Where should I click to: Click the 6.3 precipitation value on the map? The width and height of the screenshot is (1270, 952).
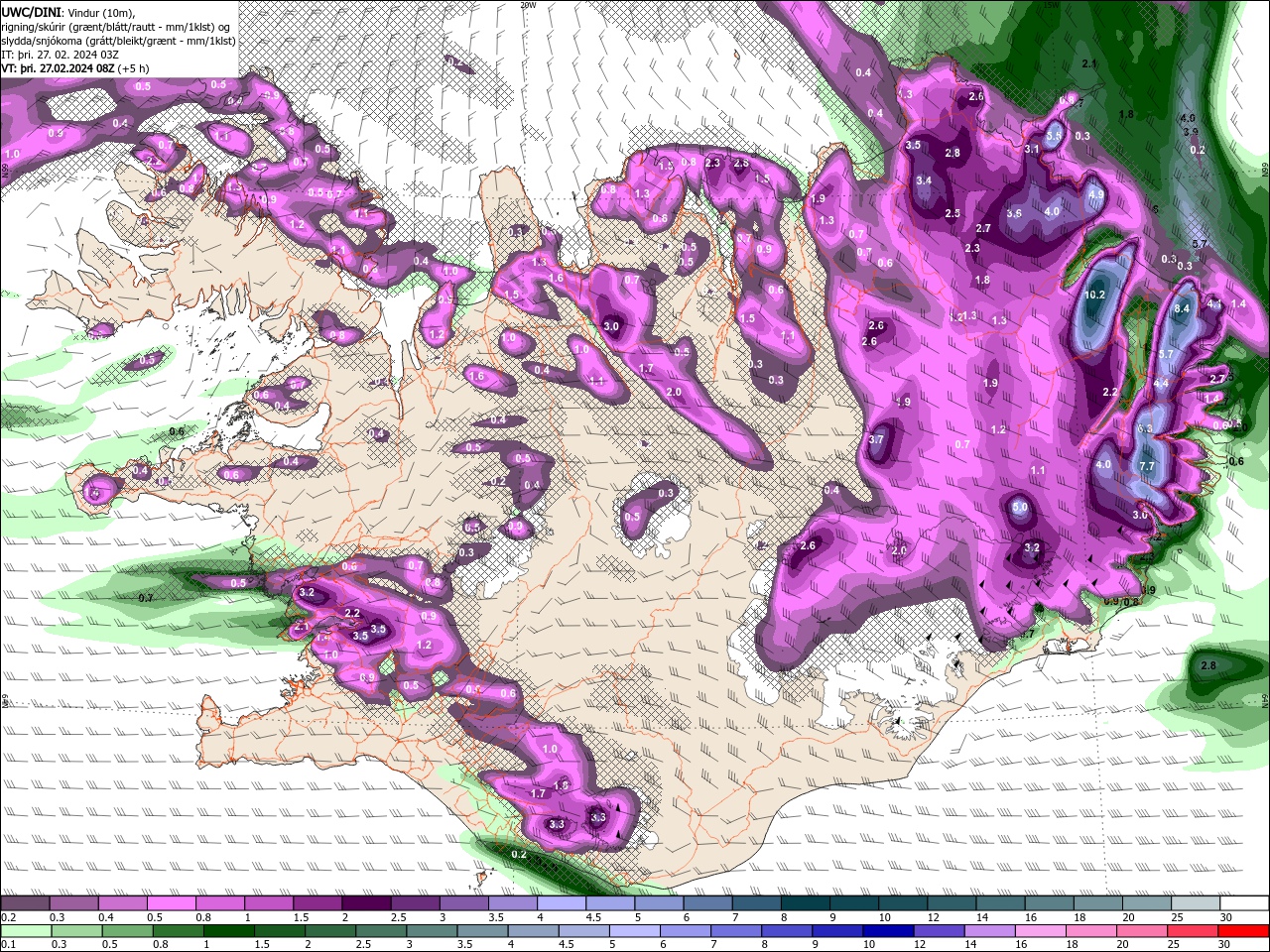click(1144, 428)
